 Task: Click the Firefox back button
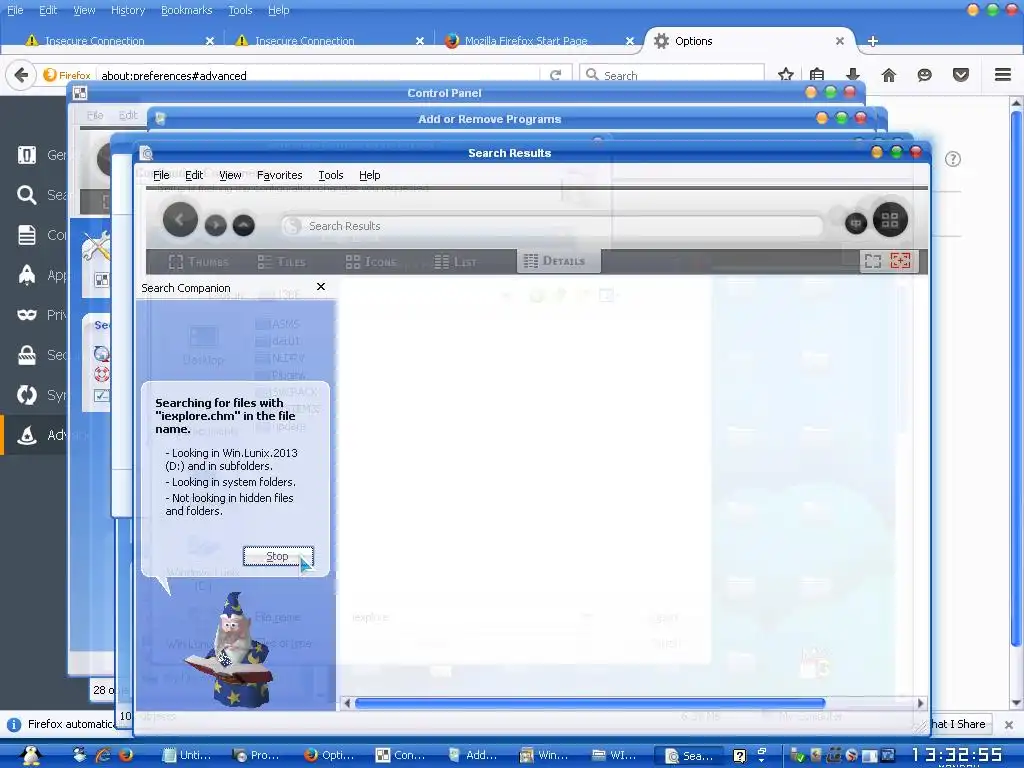[x=21, y=75]
